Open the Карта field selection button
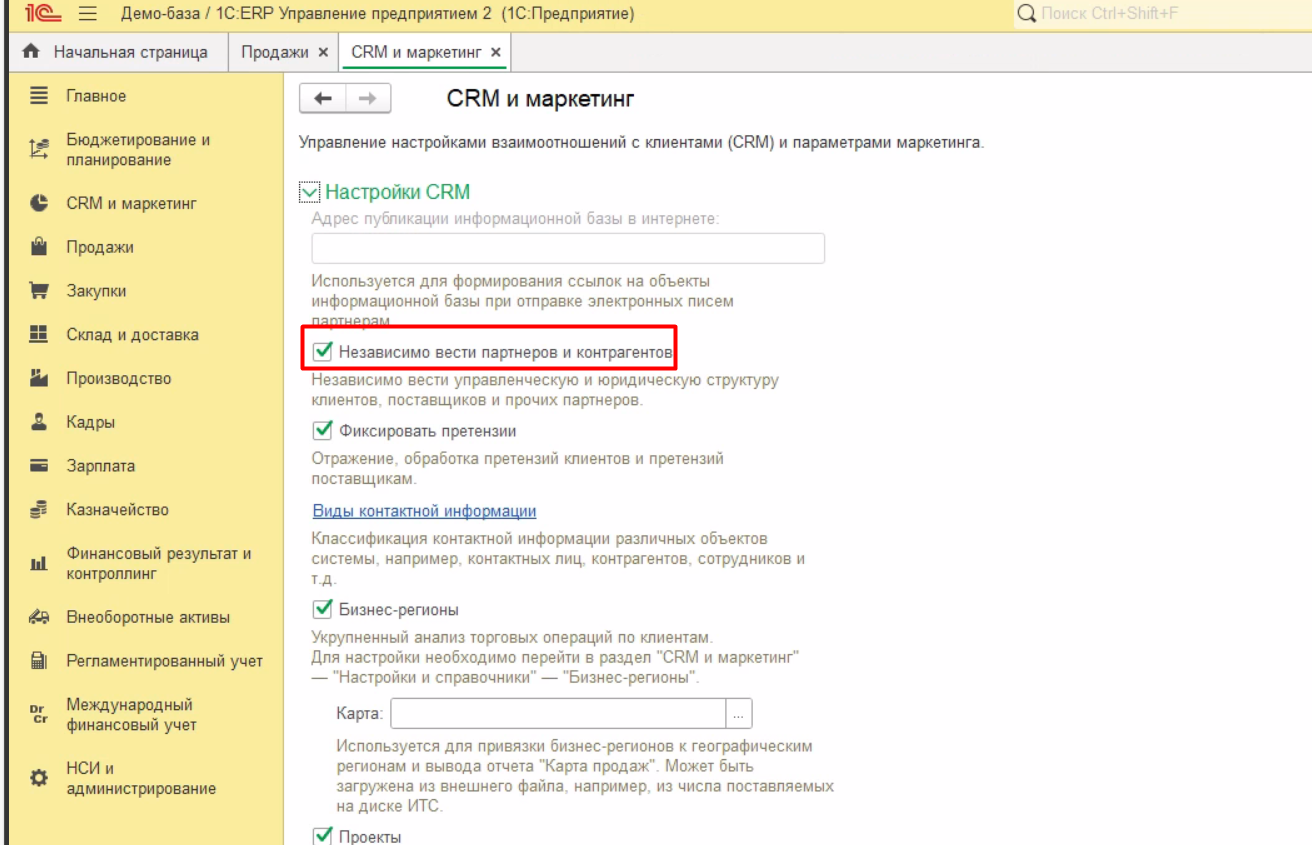Screen dimensions: 1312x845 (x=739, y=714)
